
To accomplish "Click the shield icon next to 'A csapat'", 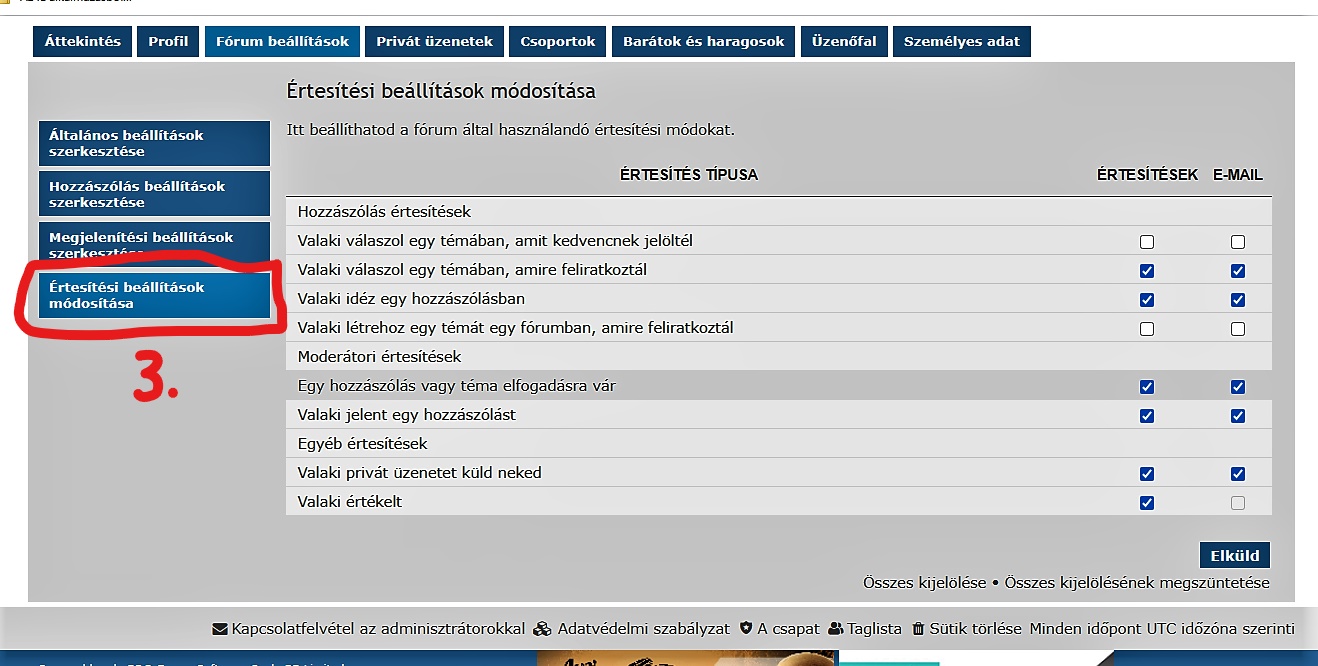I will click(745, 629).
